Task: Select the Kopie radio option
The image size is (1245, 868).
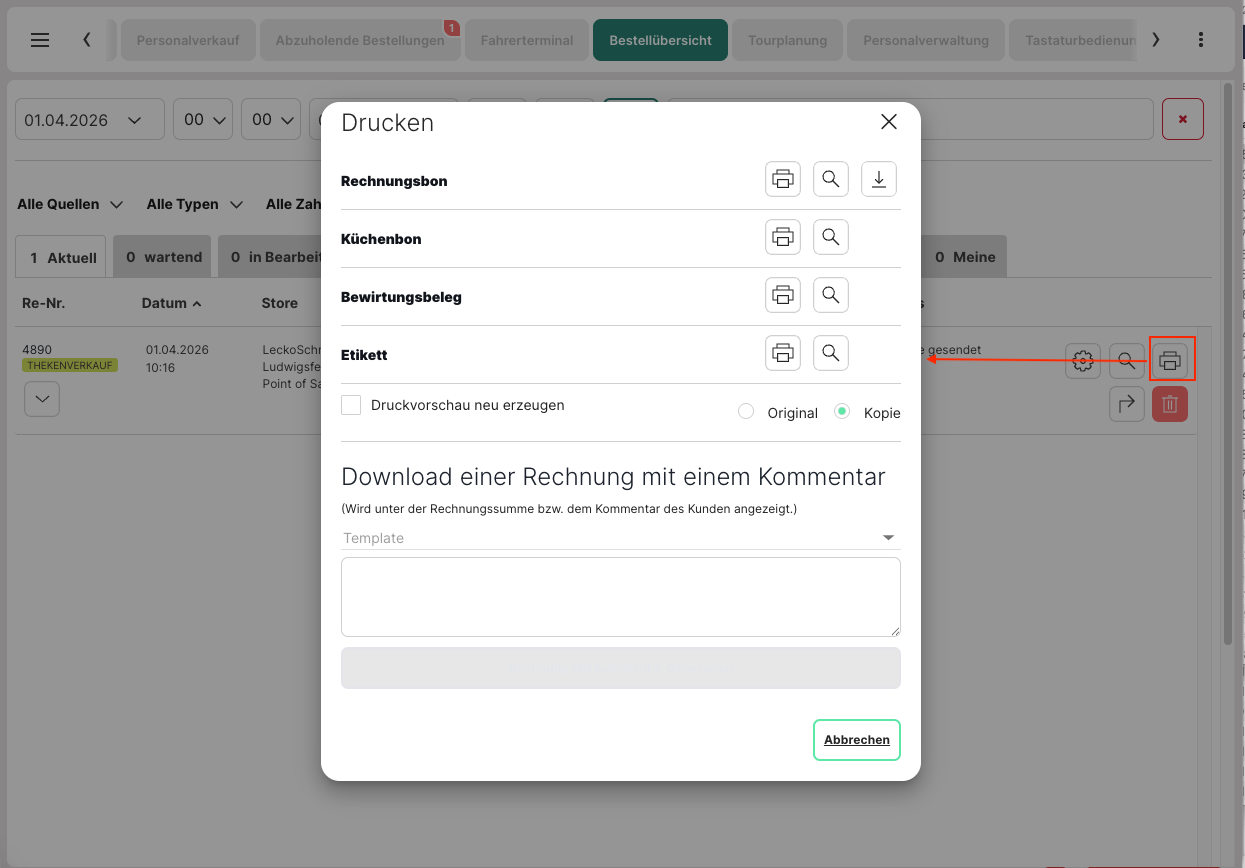Action: (x=843, y=412)
